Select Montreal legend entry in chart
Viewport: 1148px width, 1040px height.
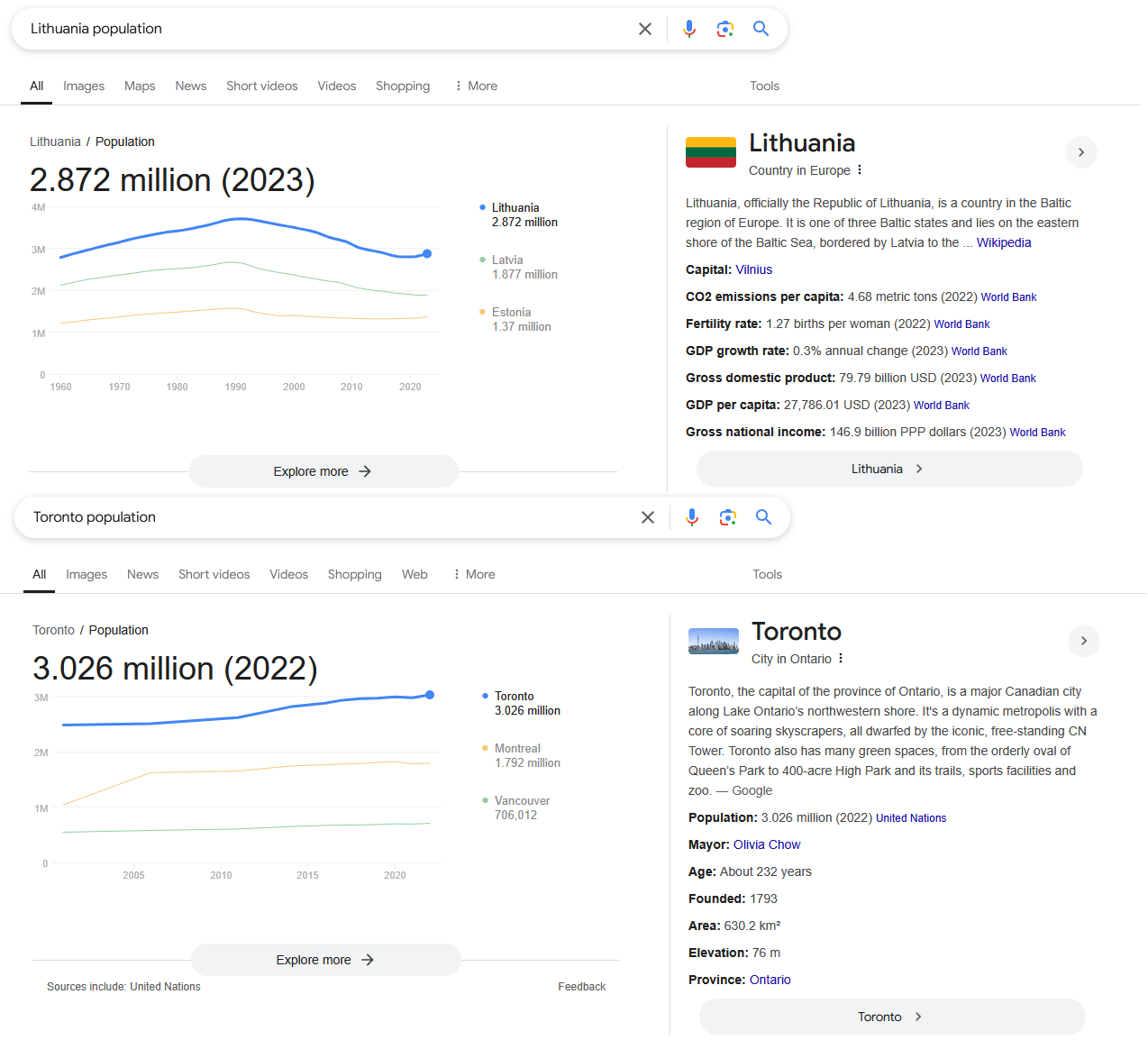coord(522,755)
